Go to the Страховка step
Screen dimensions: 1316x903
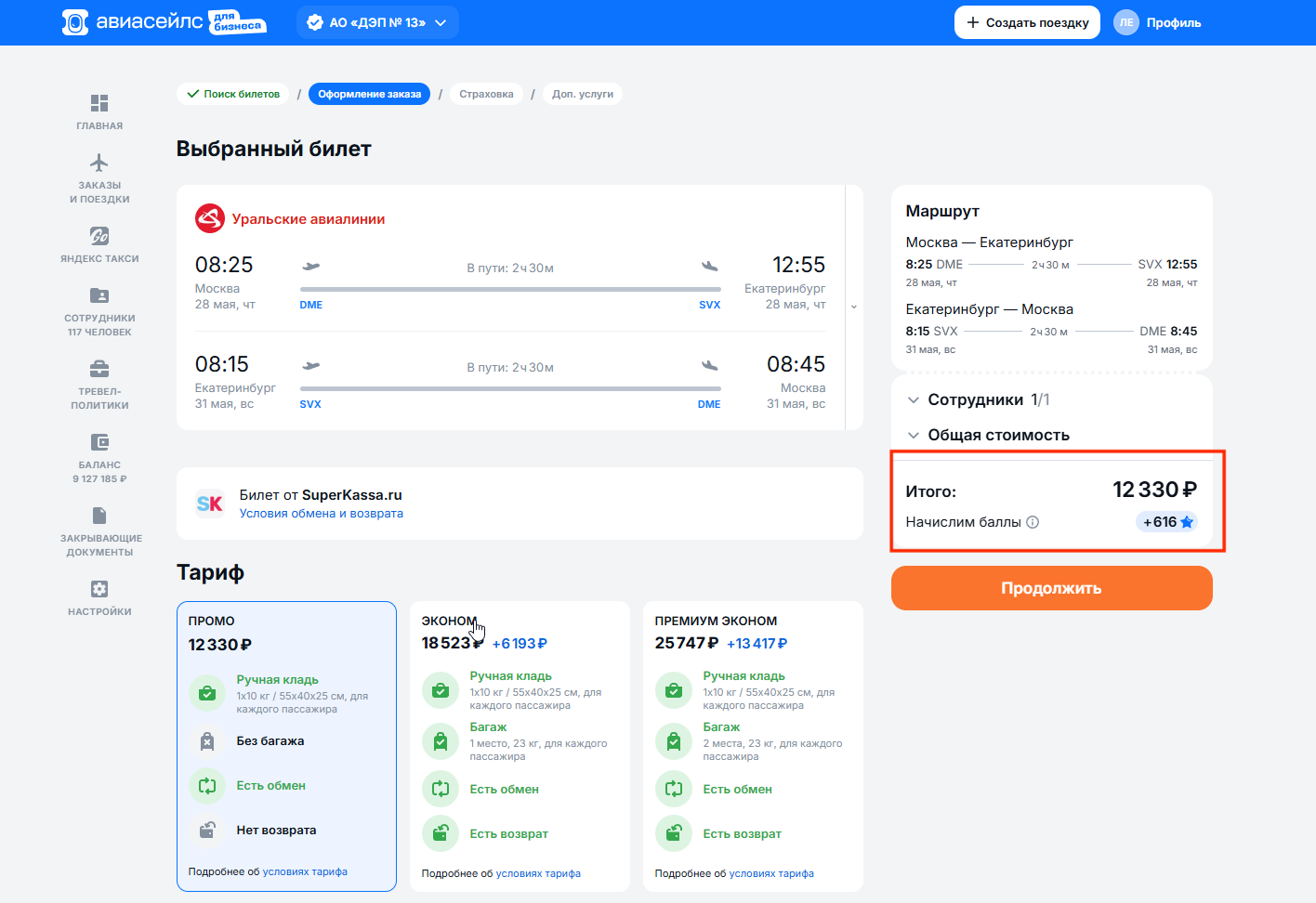coord(486,94)
